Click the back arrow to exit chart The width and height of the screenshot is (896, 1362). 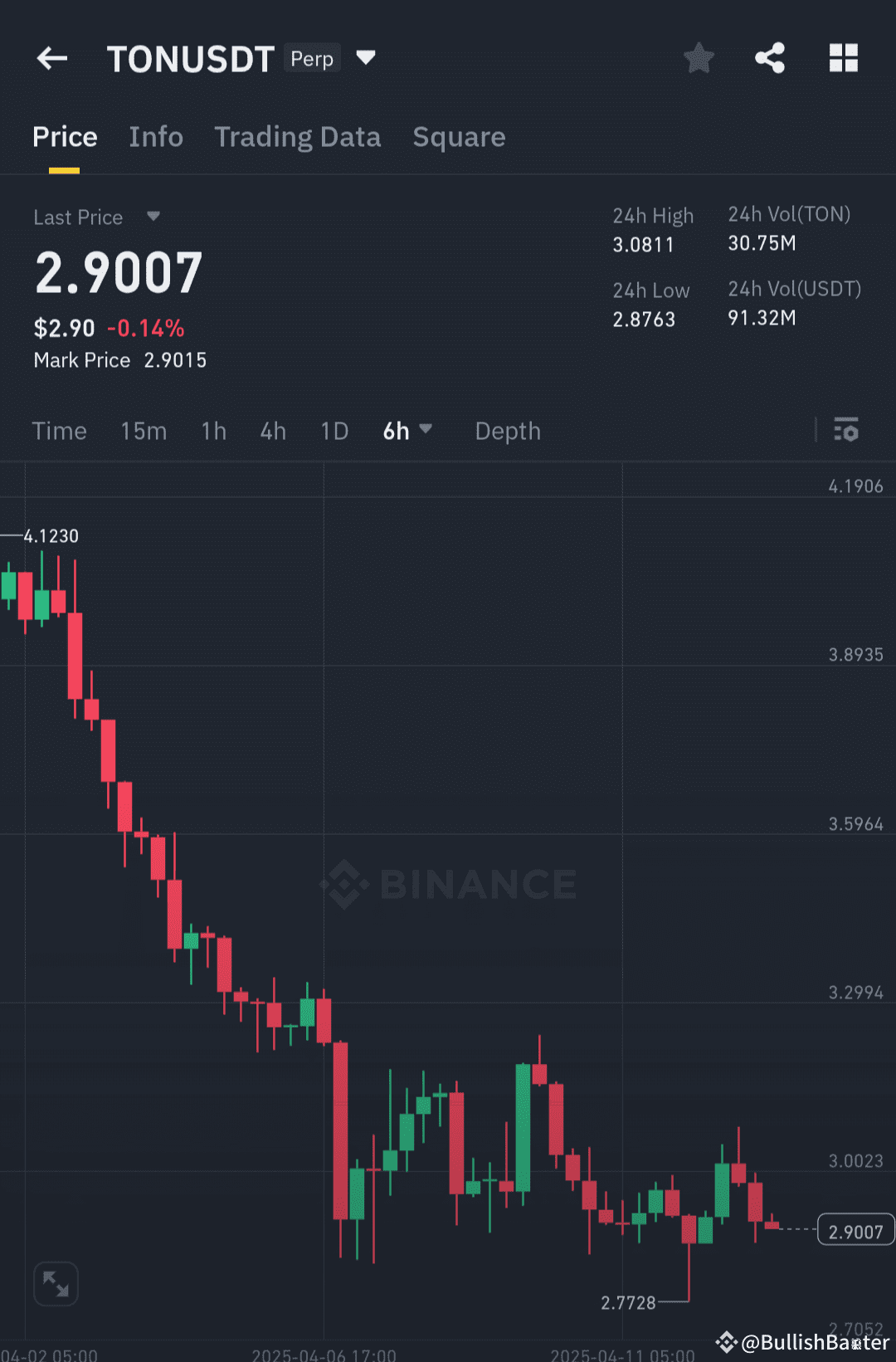coord(51,58)
